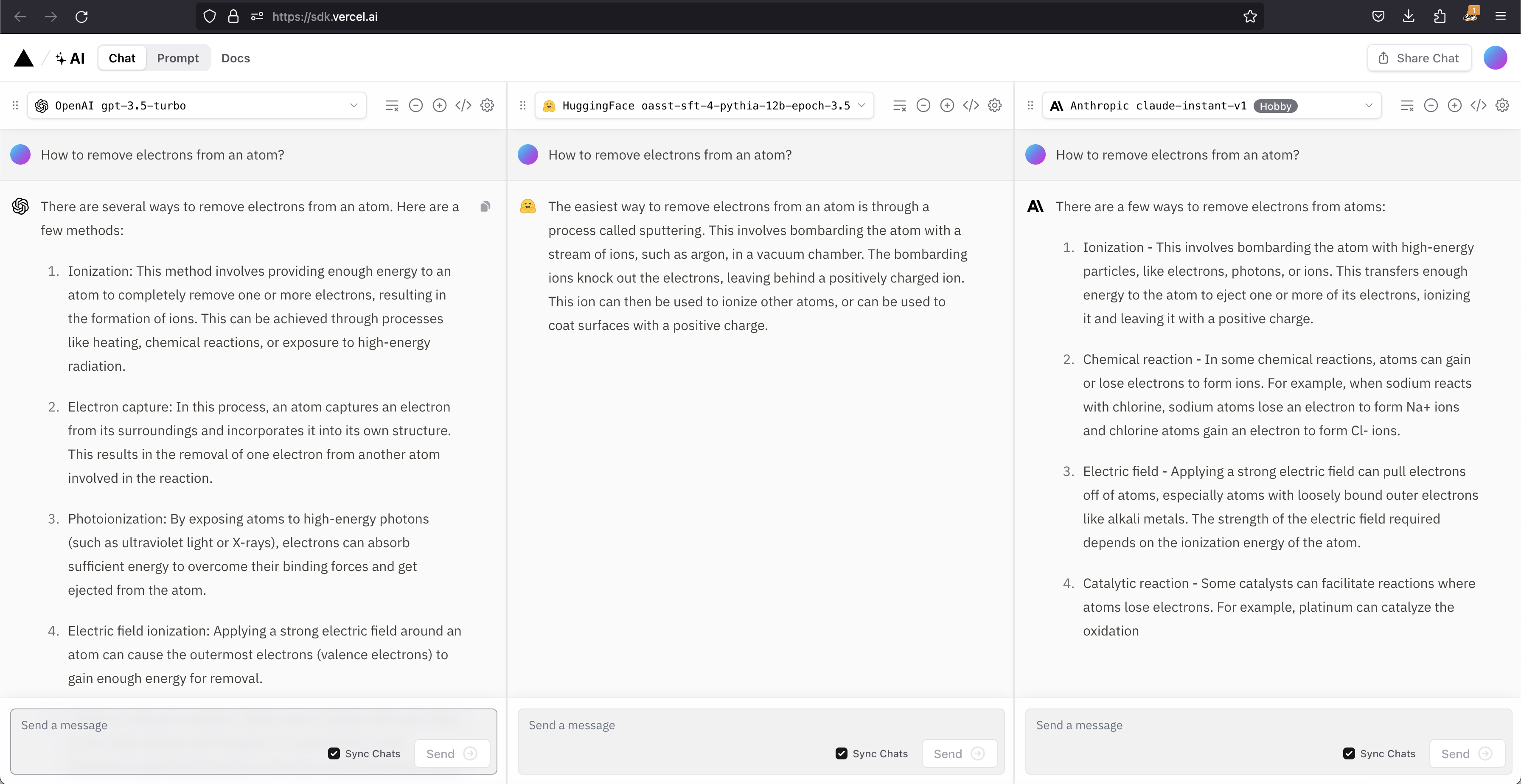Toggle Sync Chats in the HuggingFace panel

click(842, 753)
